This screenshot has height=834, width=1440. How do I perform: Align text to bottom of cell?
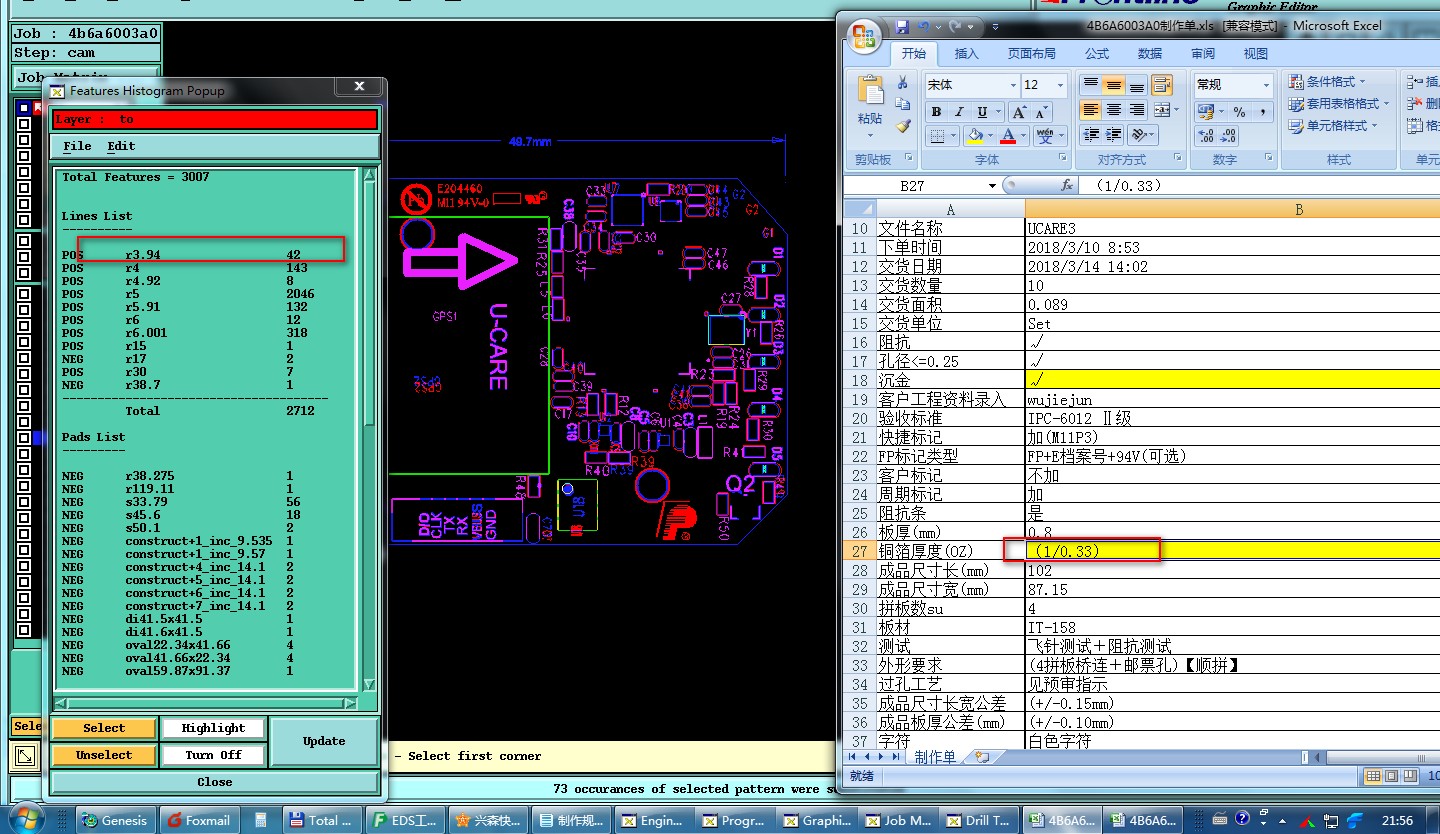pos(1137,84)
